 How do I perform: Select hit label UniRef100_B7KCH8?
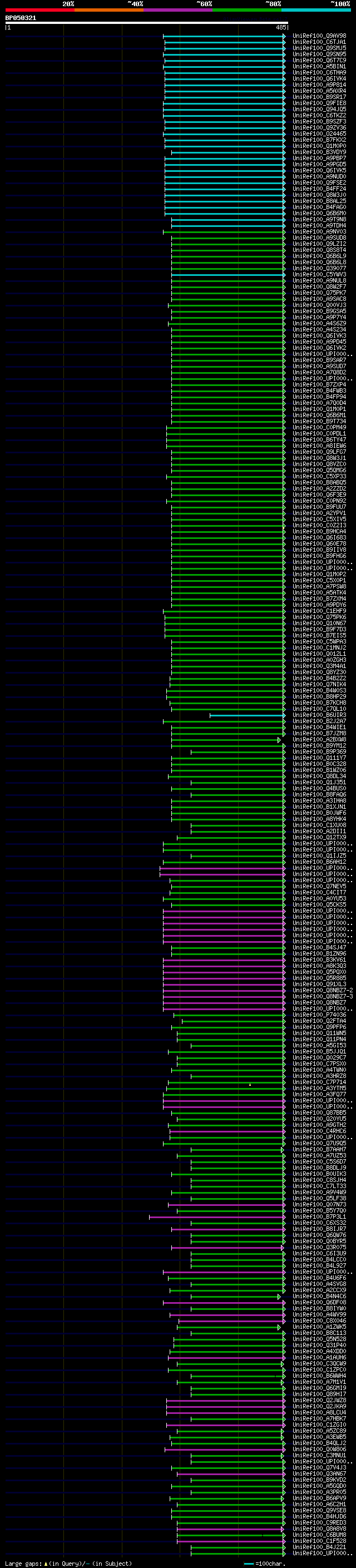click(x=319, y=703)
